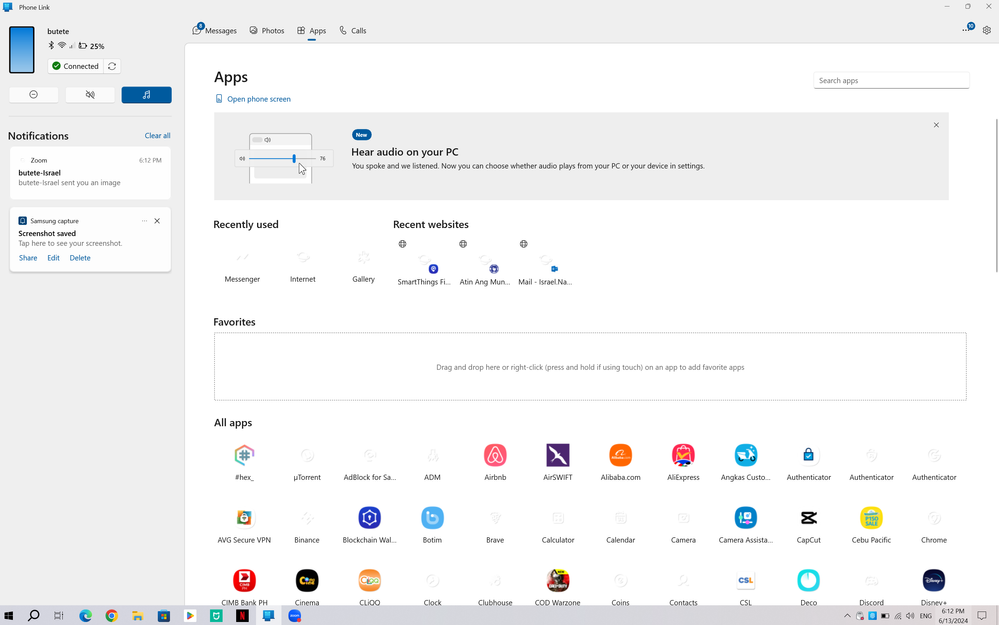
Task: Open File Explorer from the taskbar
Action: tap(138, 615)
